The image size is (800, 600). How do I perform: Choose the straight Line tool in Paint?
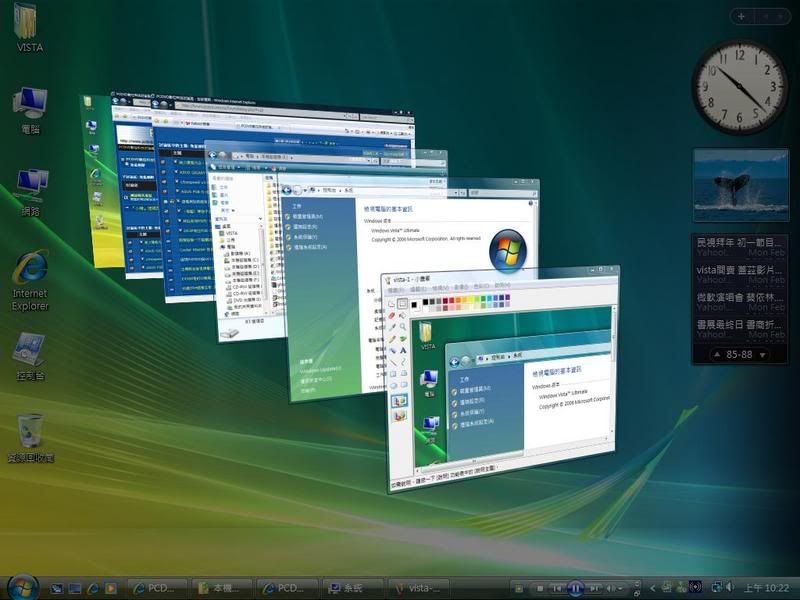point(393,362)
